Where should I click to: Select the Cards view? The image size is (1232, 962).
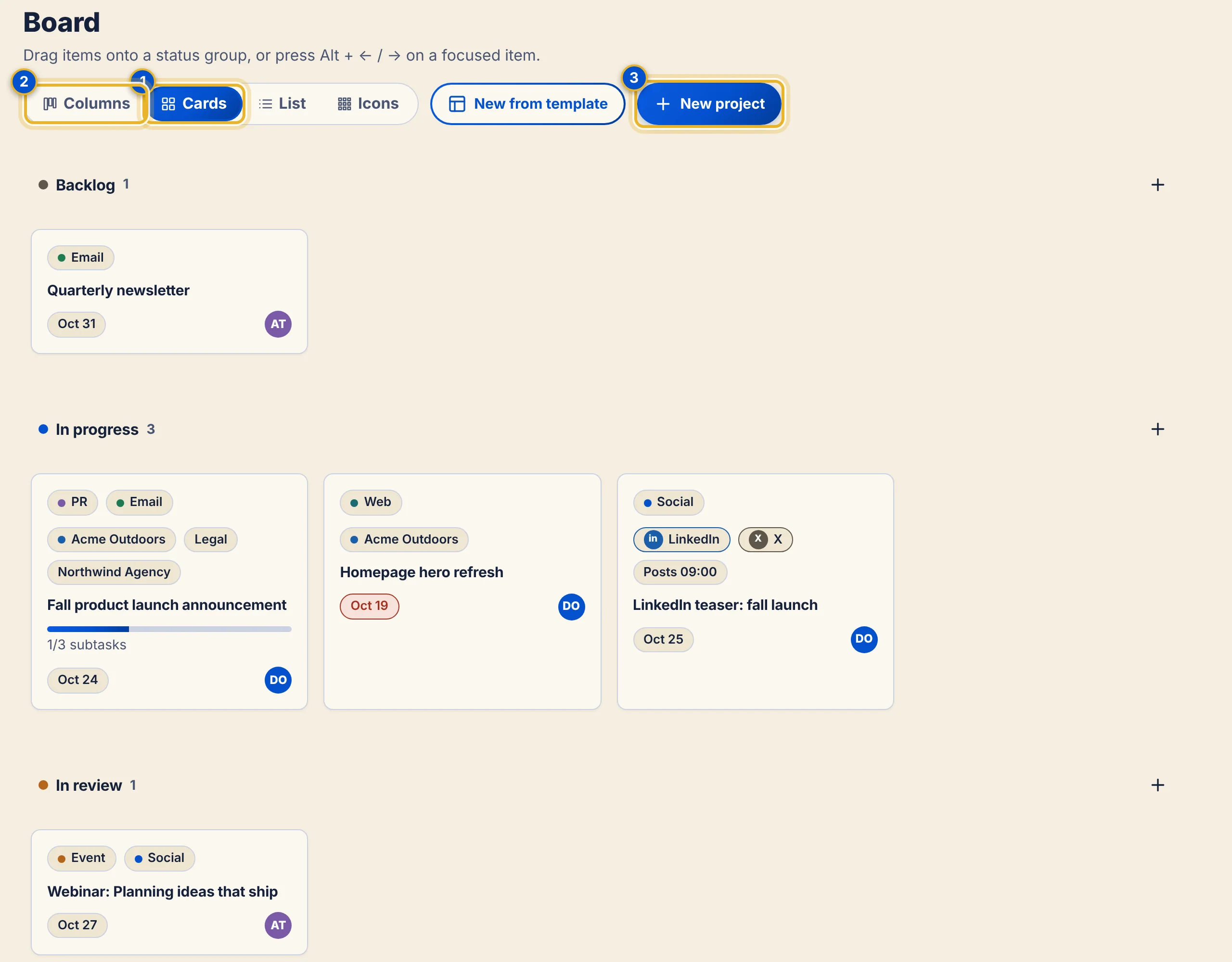point(194,104)
